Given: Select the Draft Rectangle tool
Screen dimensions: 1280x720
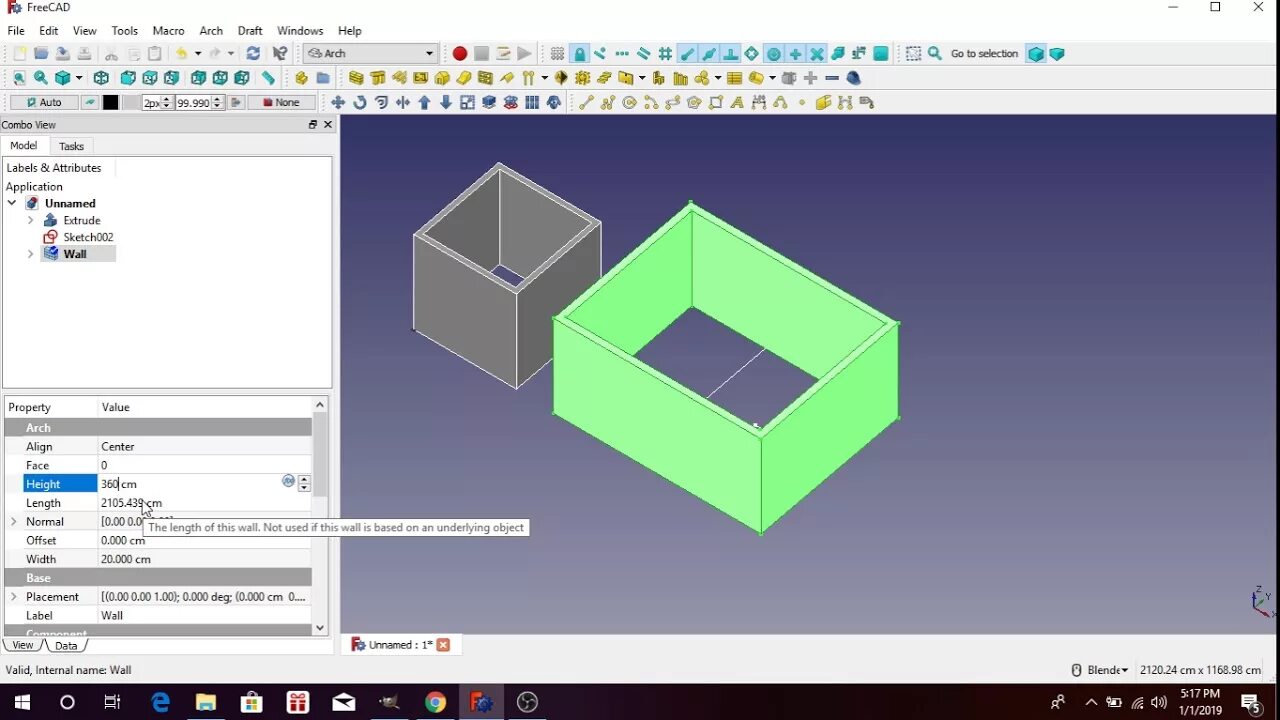Looking at the screenshot, I should (716, 102).
